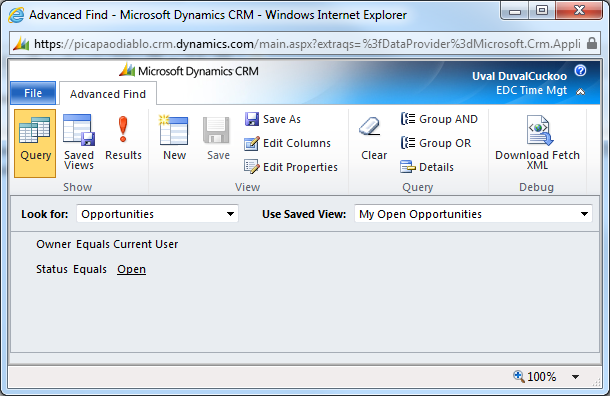Screen dimensions: 610x396
Task: Clear the query with eraser icon
Action: (x=373, y=138)
